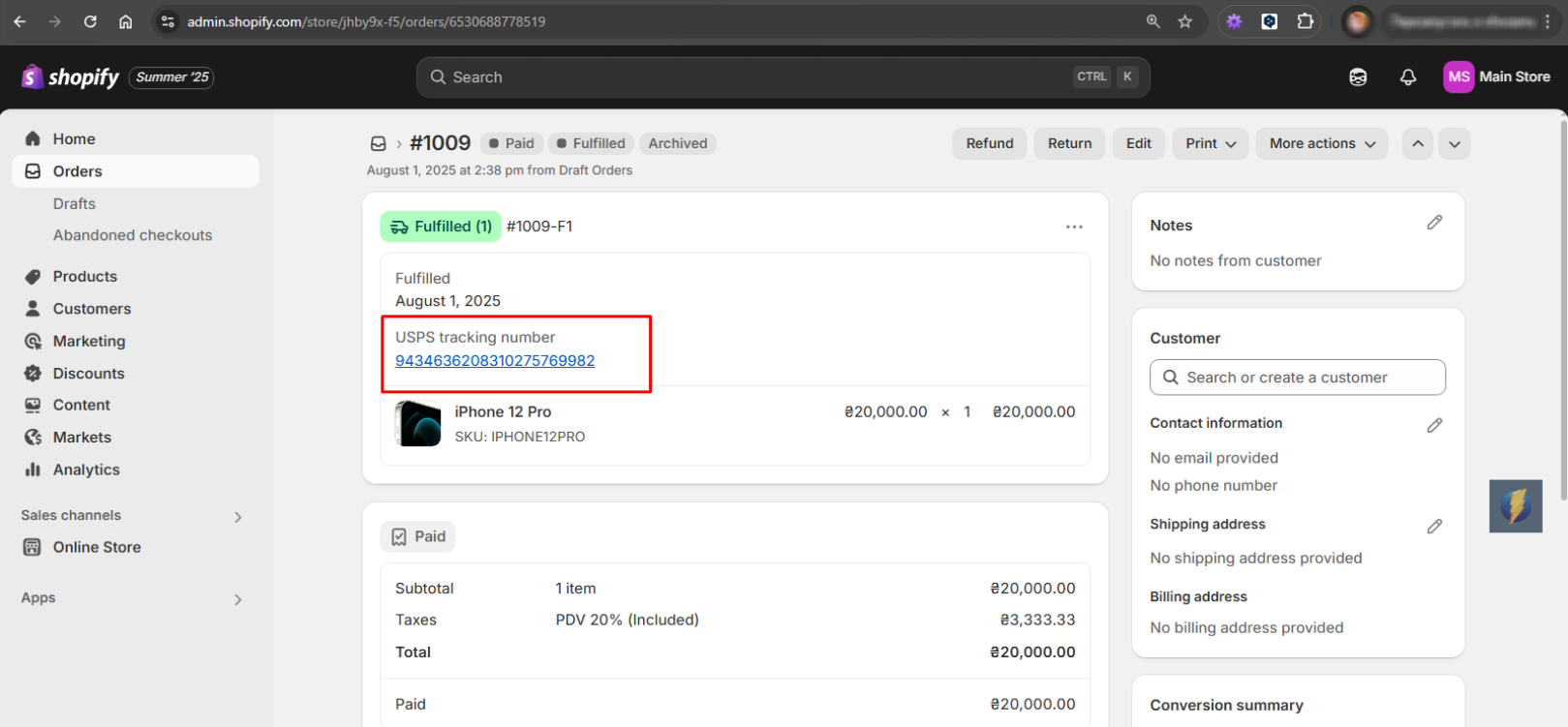Click the Conversion summary heading
This screenshot has height=727, width=1568.
click(1226, 705)
